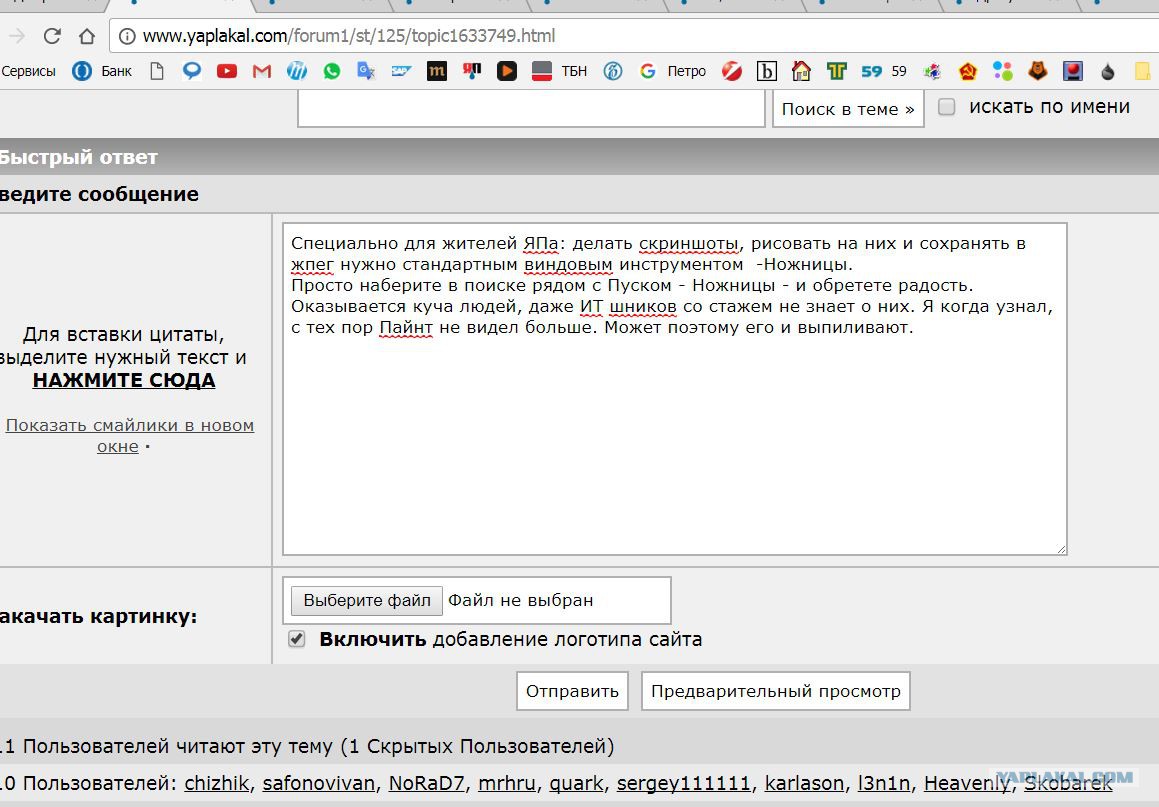
Task: Open the hammer and sickle bookmark icon
Action: click(968, 71)
